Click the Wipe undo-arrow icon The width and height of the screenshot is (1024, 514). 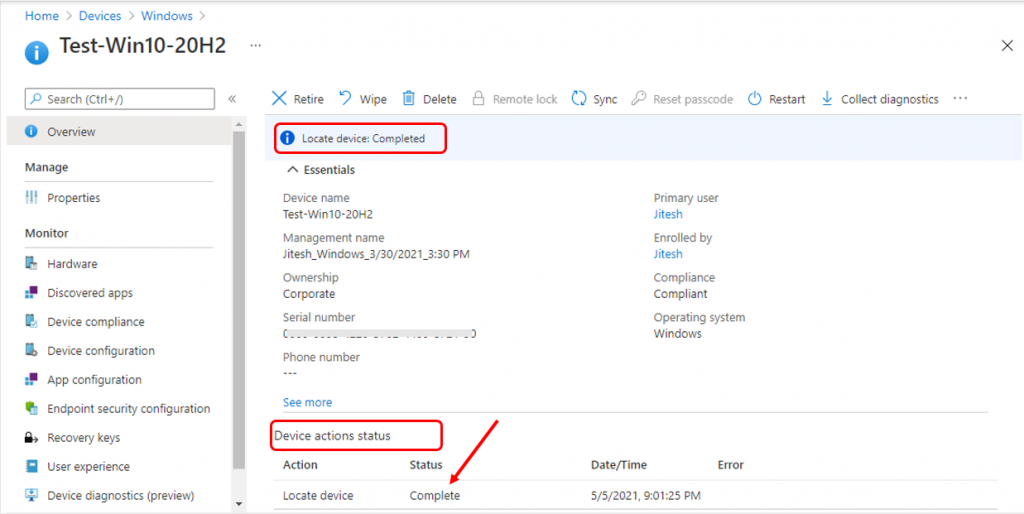coord(346,98)
